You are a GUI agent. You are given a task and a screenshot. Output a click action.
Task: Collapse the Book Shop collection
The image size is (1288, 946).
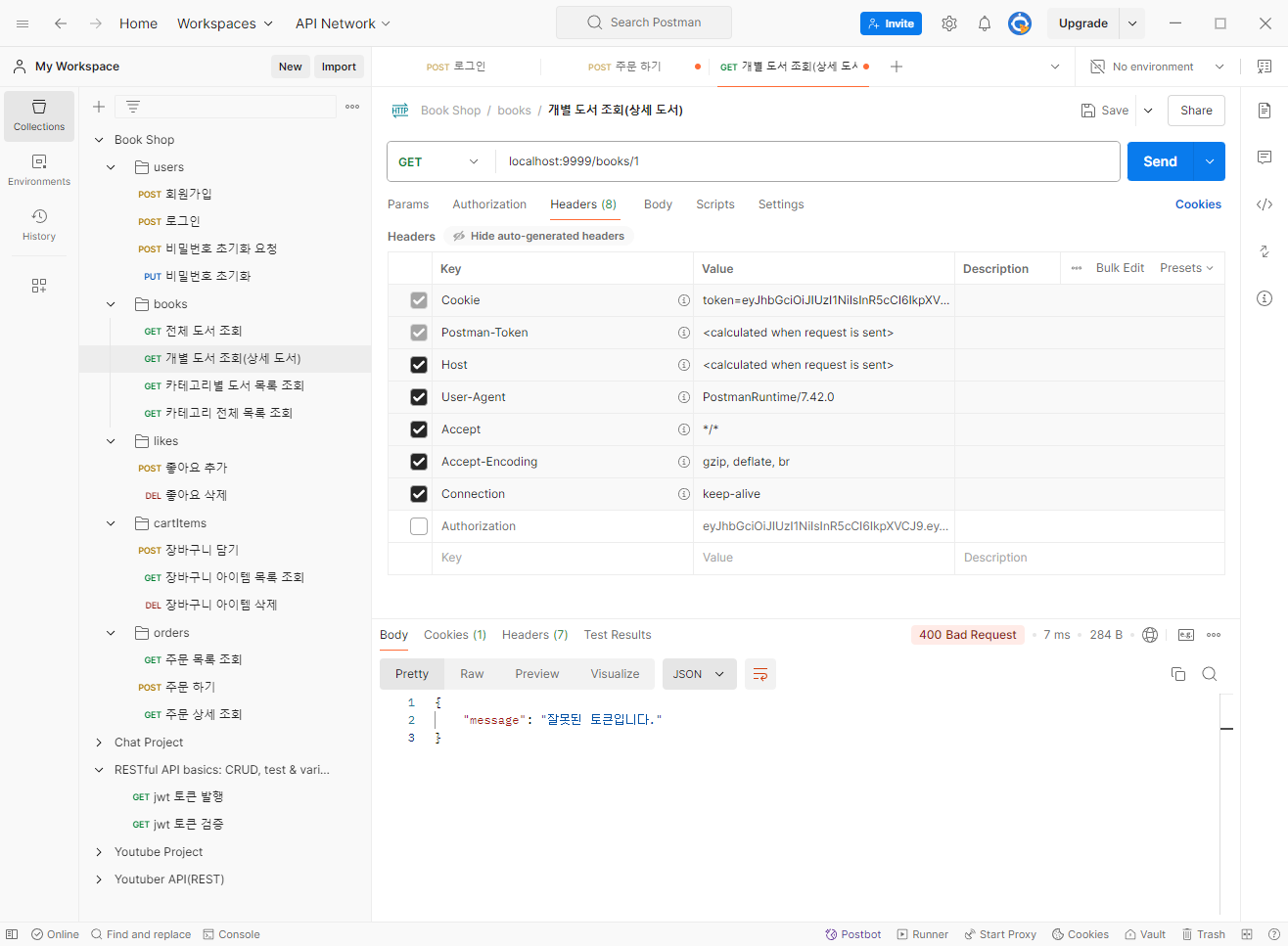(99, 140)
